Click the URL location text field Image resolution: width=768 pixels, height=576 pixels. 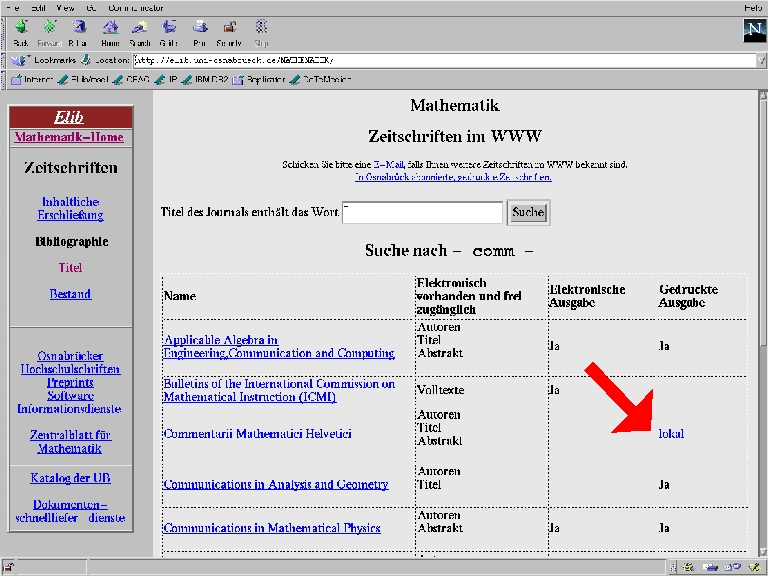pyautogui.click(x=440, y=60)
